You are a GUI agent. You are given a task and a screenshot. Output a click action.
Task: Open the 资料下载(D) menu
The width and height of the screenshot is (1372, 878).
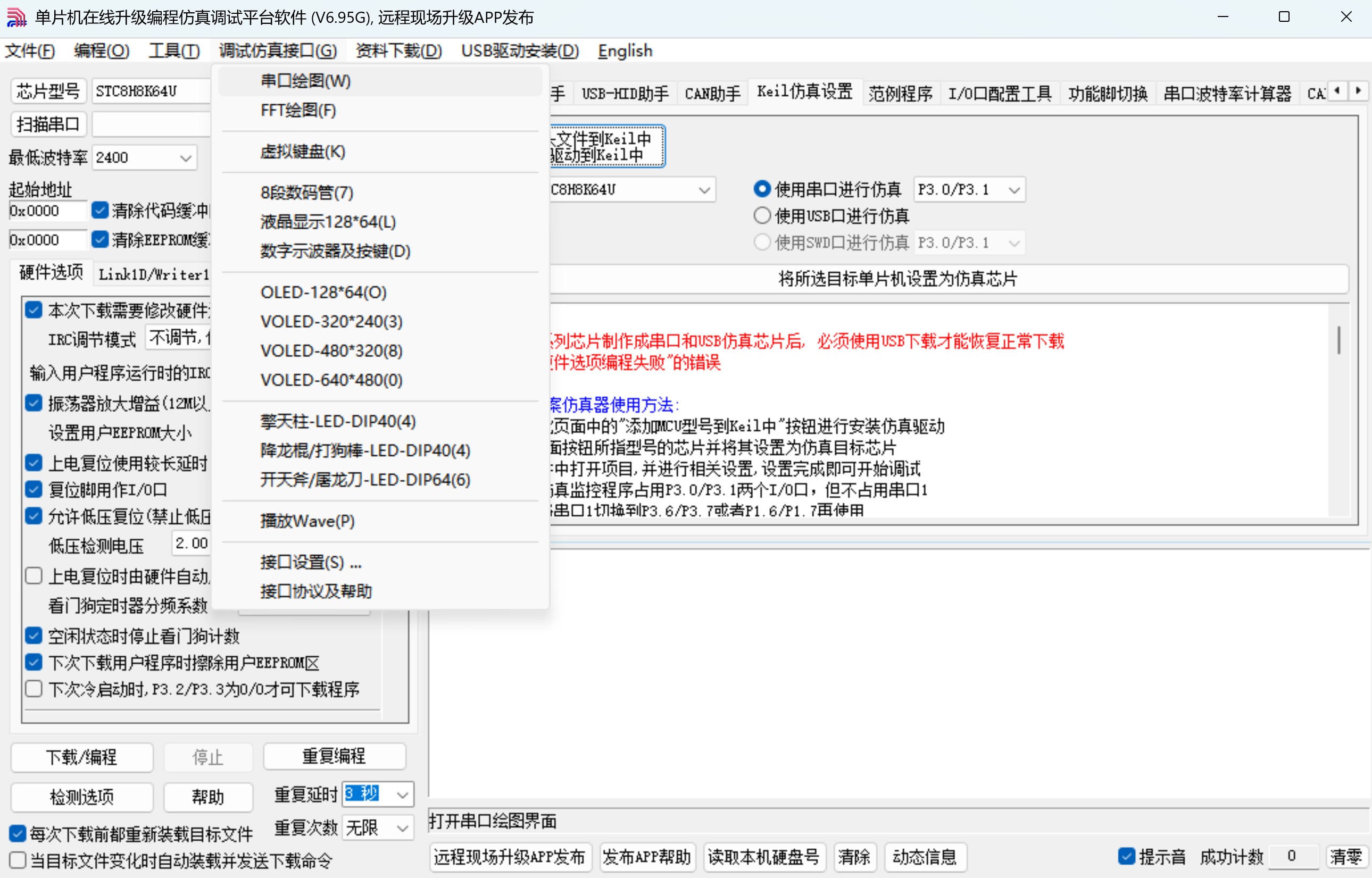point(398,51)
